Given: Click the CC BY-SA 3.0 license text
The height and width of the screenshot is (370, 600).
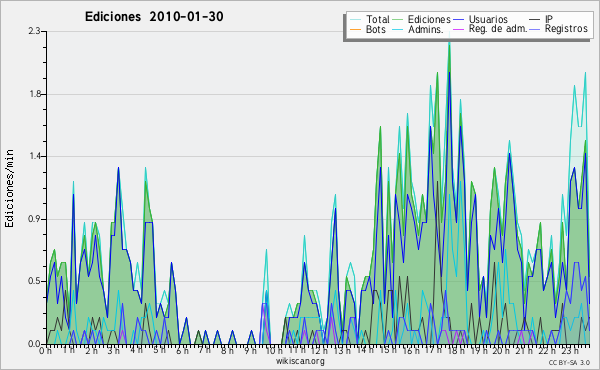Looking at the screenshot, I should (569, 362).
